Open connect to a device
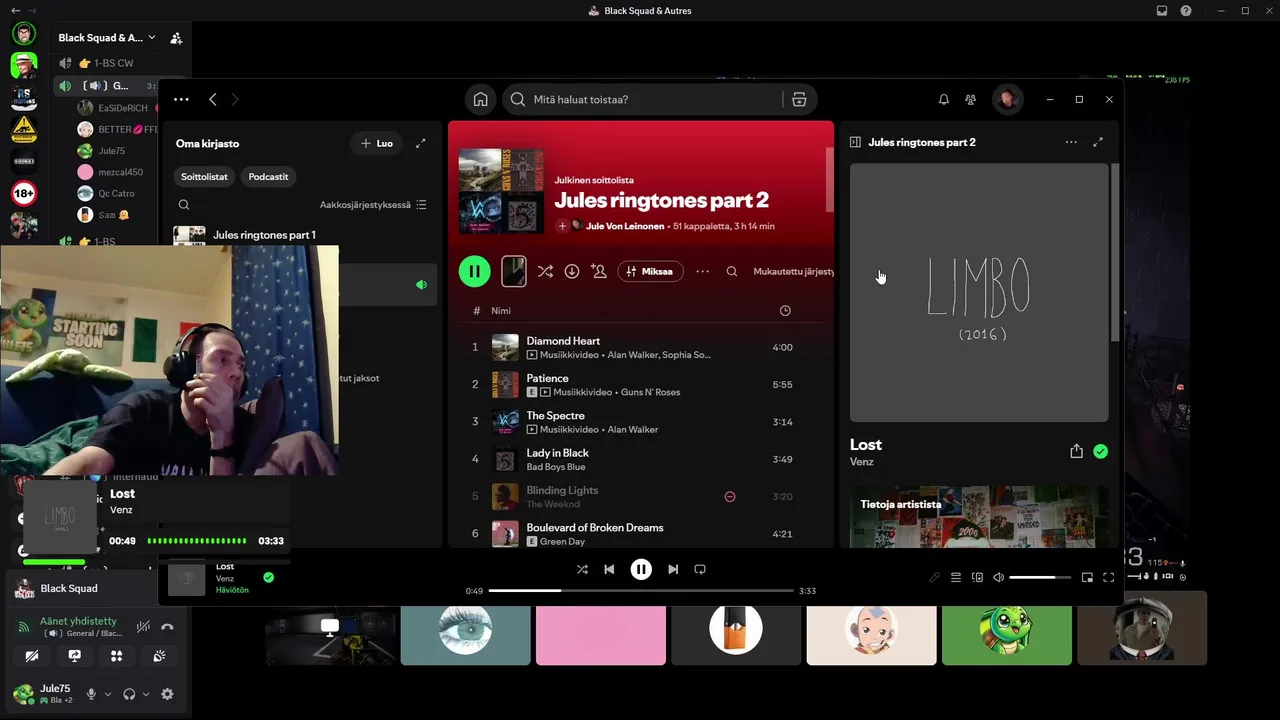Screen dimensions: 1280x720 pos(977,577)
